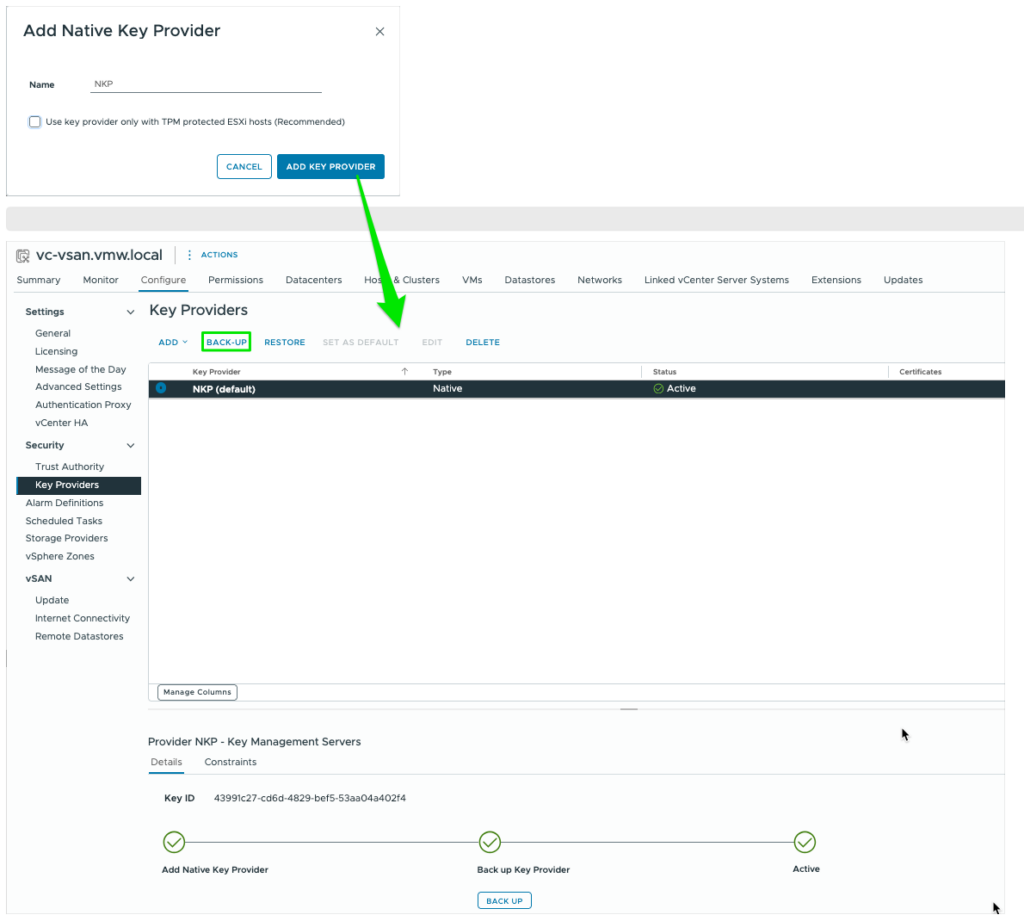Click the Back up Key Provider step checkmark
This screenshot has height=921, width=1024.
(x=490, y=842)
